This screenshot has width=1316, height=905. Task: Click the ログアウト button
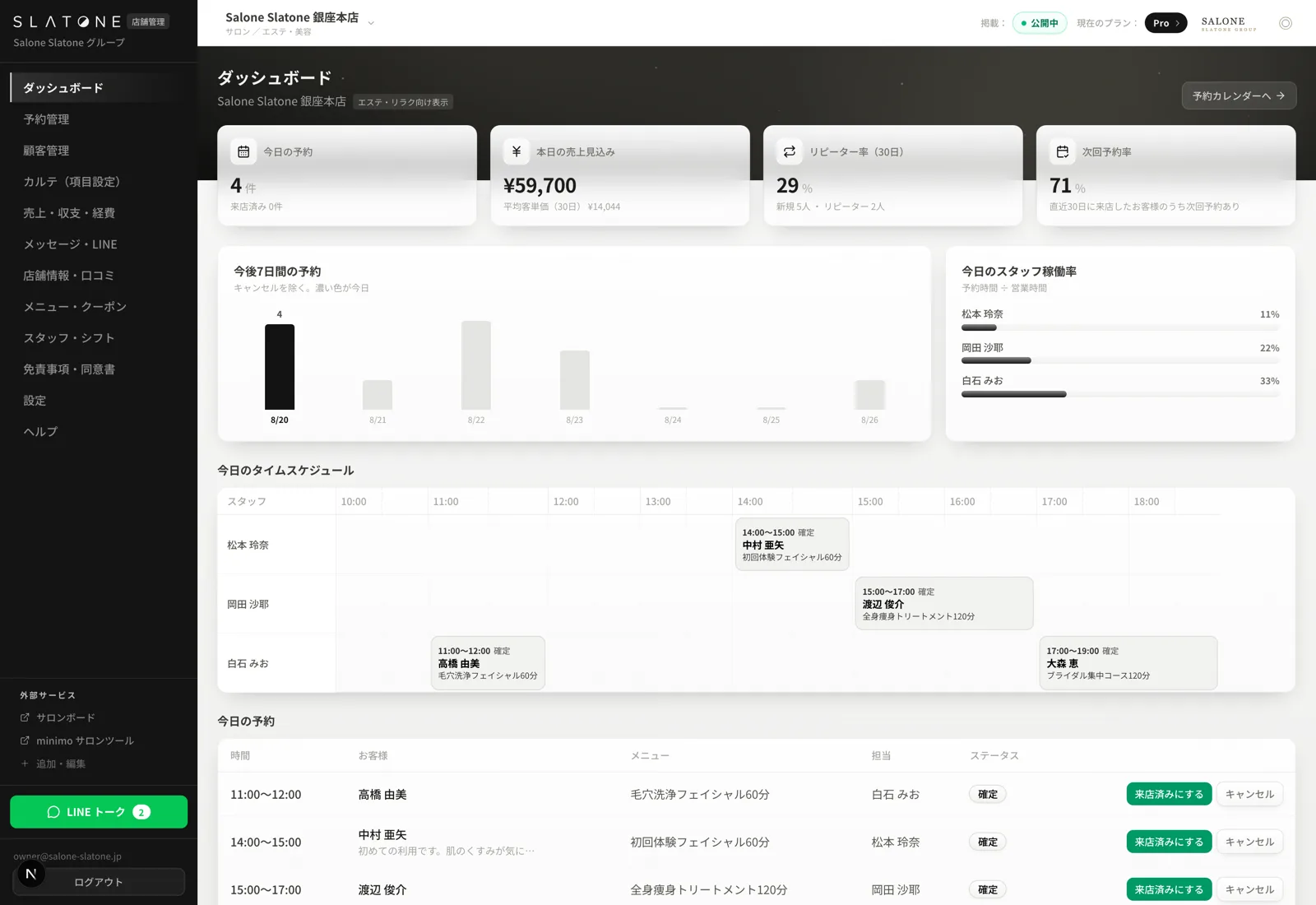click(x=99, y=882)
